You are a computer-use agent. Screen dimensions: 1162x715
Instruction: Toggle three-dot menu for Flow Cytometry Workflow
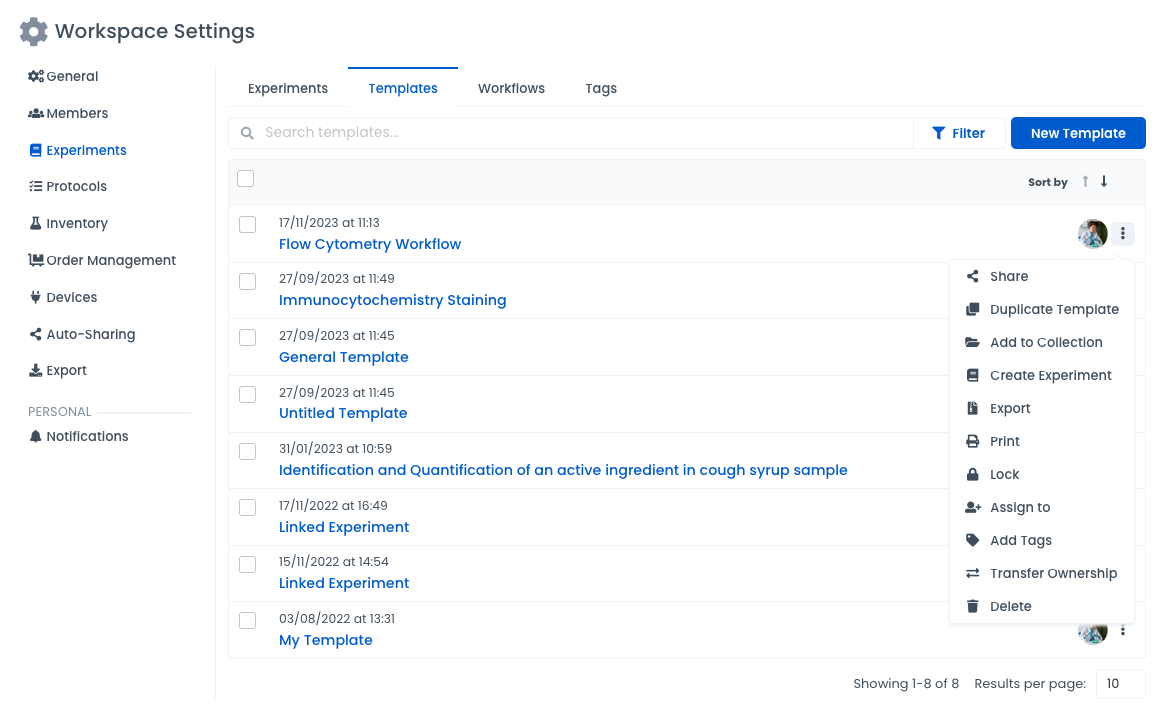click(x=1123, y=234)
